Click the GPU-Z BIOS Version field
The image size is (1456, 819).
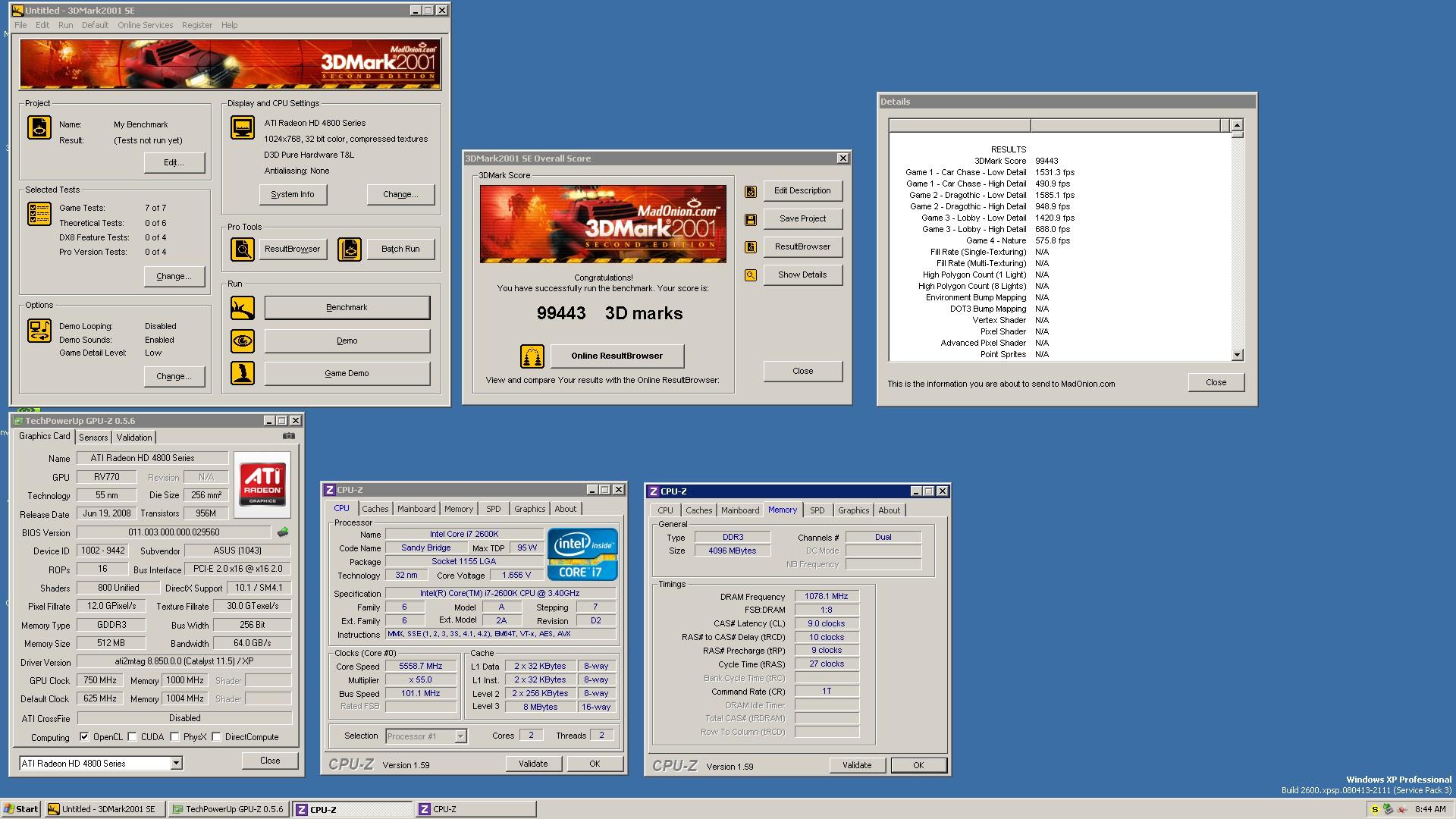174,532
